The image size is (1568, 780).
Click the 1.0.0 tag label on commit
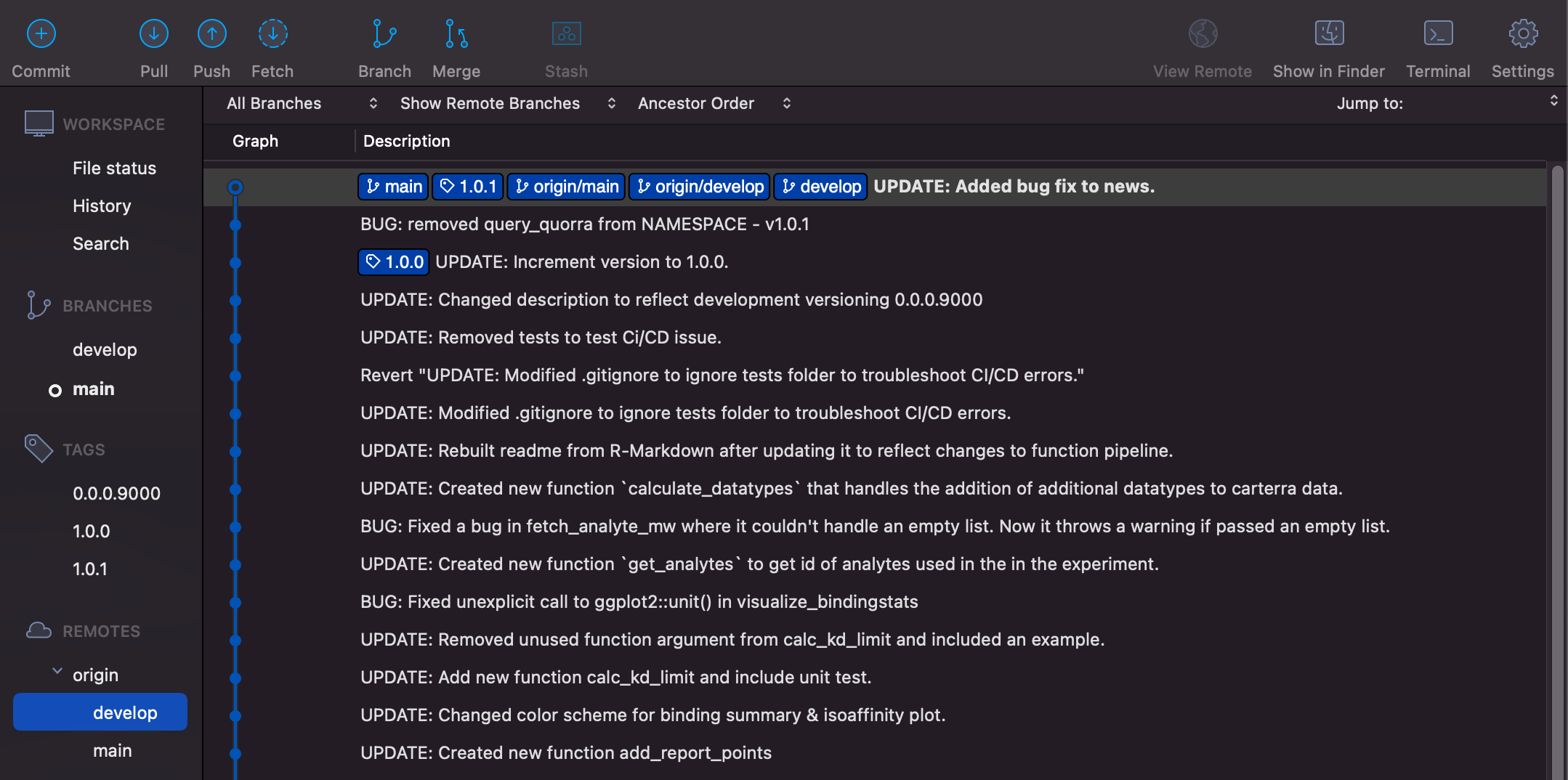pyautogui.click(x=394, y=262)
